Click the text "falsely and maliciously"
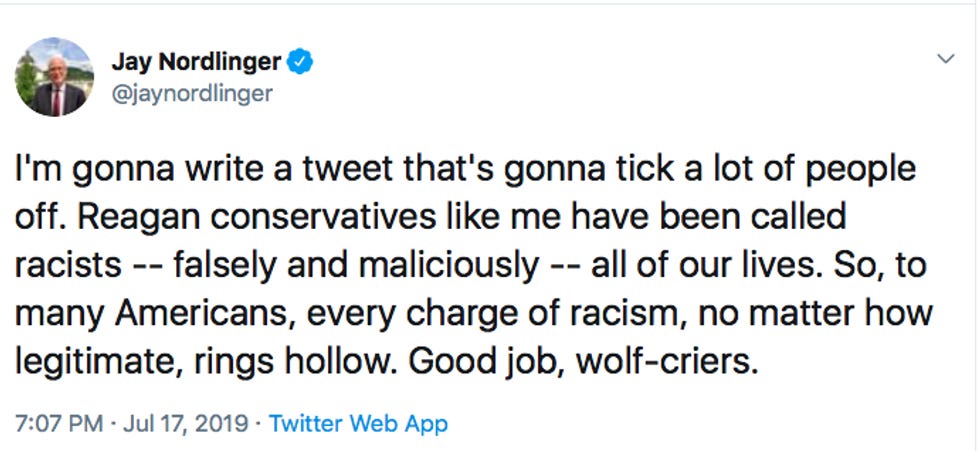 tap(353, 265)
